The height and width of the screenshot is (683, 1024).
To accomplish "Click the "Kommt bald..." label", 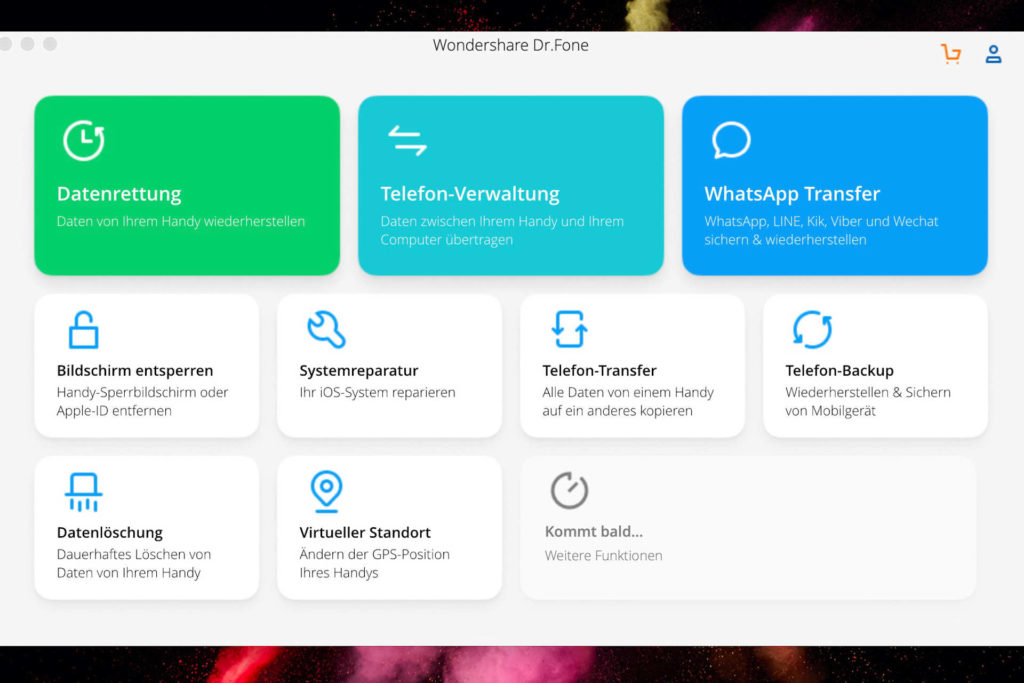I will (594, 532).
